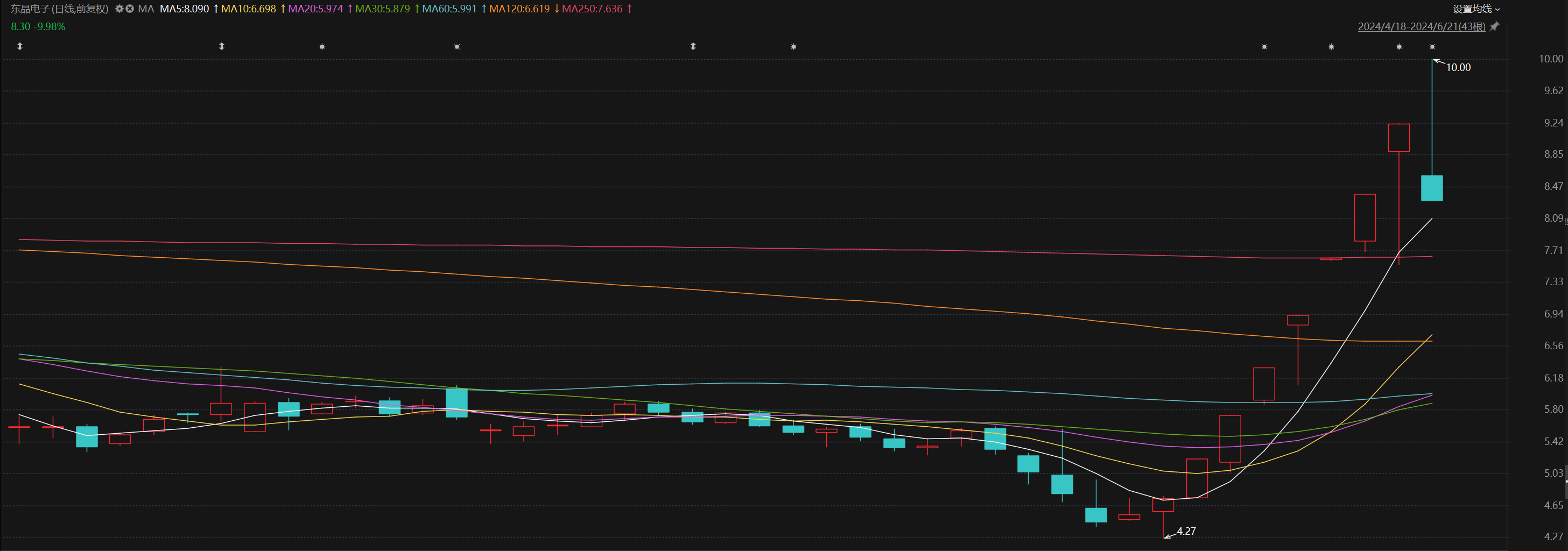This screenshot has height=551, width=1568.
Task: Click the third up-down arrow event marker from left
Action: [693, 46]
